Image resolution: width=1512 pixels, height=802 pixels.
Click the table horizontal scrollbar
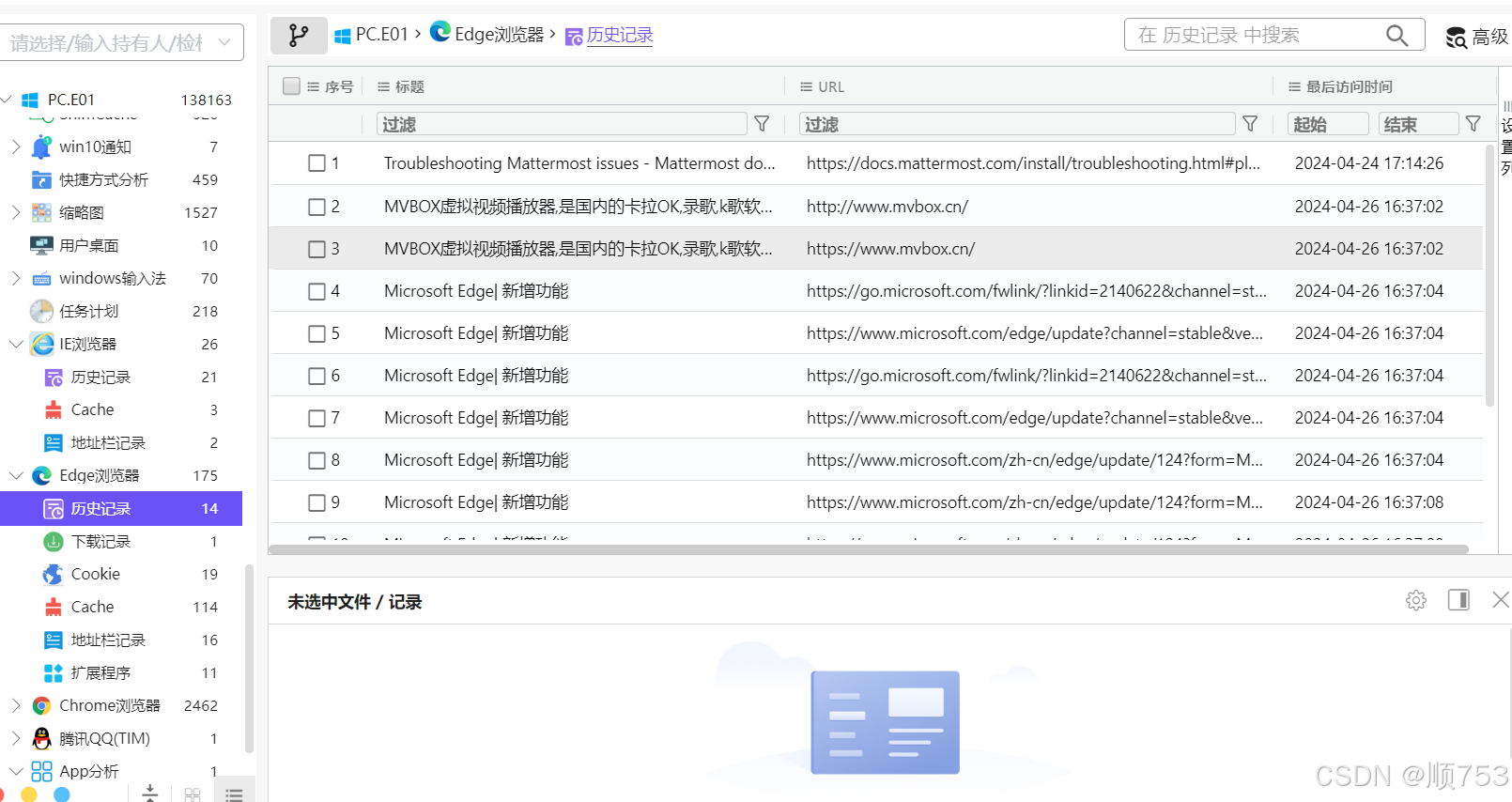pos(869,549)
